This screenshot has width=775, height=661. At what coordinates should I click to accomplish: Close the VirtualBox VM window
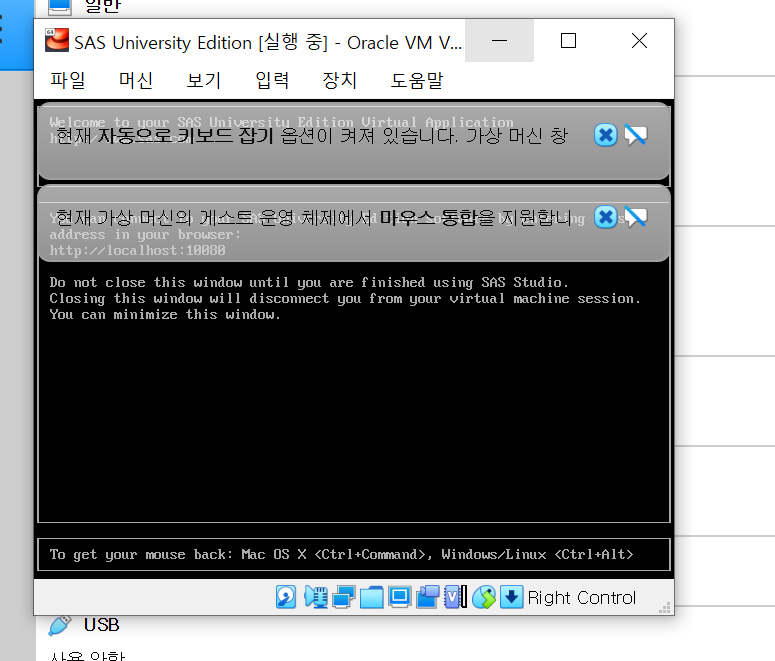click(639, 41)
